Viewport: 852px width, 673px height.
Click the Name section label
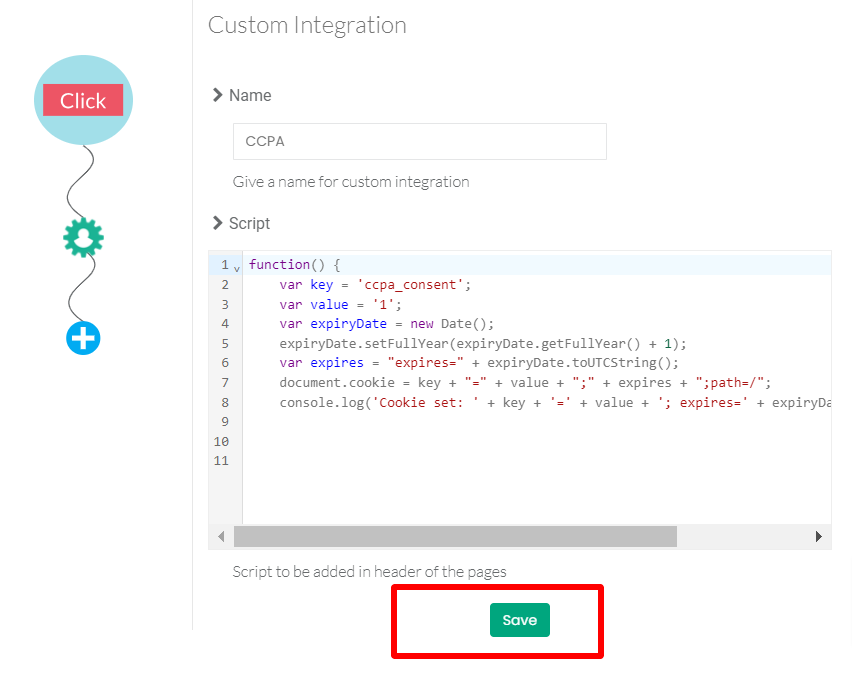pyautogui.click(x=250, y=95)
